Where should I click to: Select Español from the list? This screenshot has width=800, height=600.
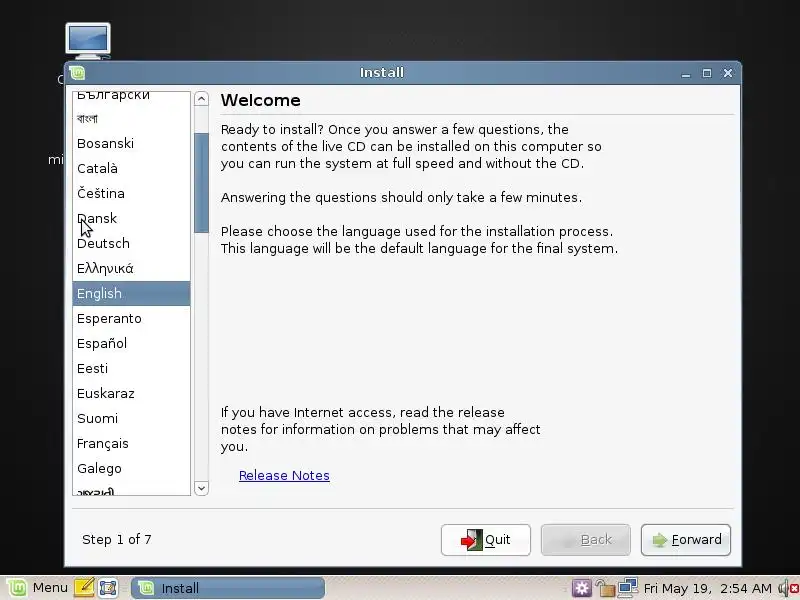pos(132,343)
